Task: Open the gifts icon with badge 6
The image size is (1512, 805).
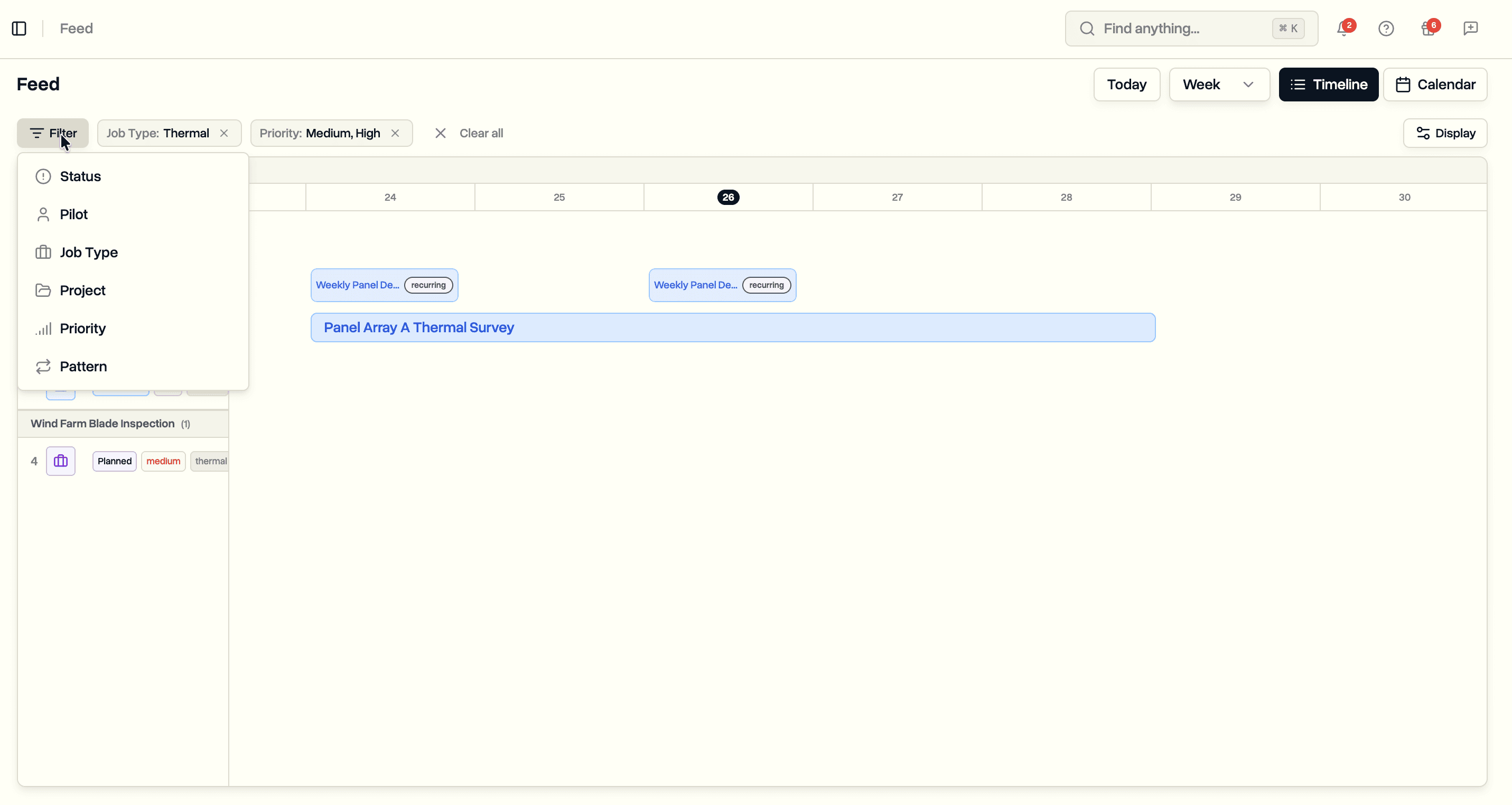Action: tap(1427, 28)
